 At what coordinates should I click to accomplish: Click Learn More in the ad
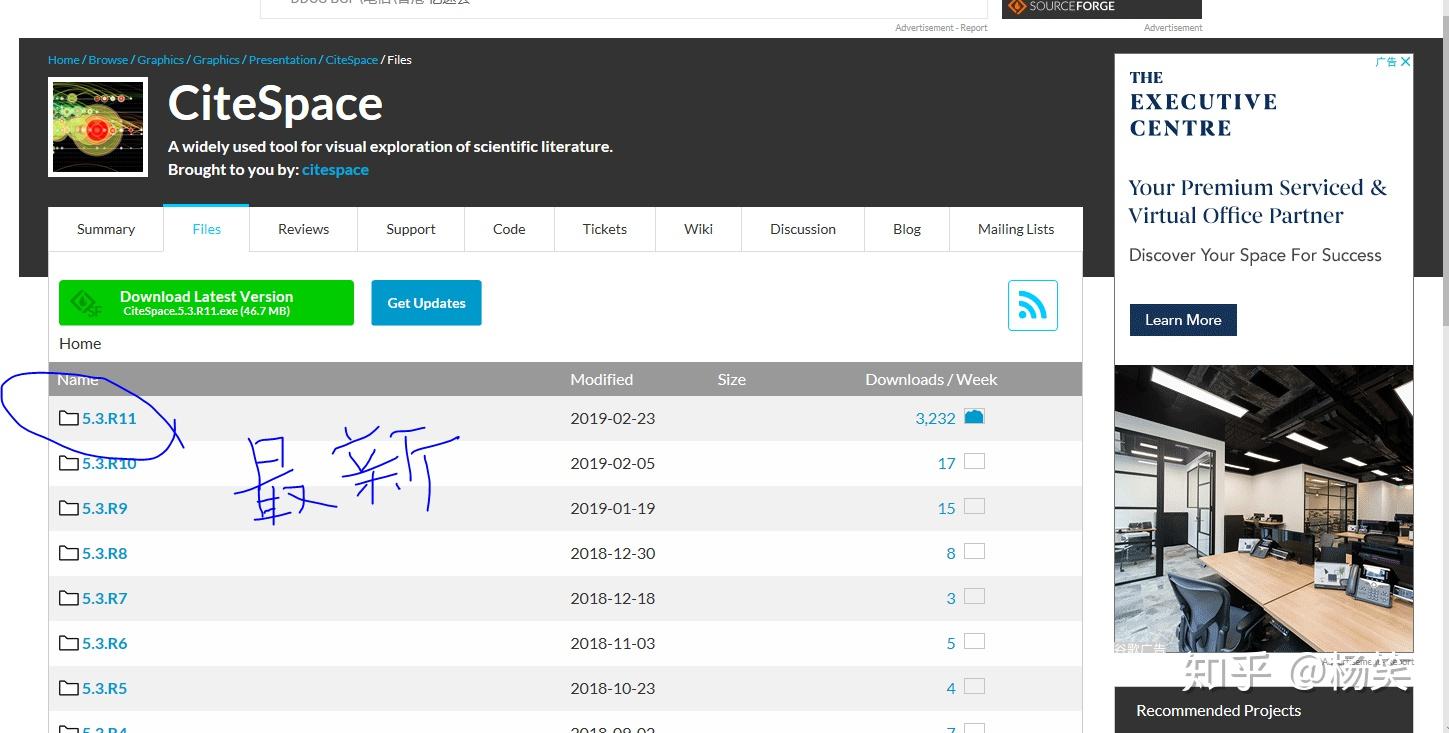(x=1183, y=320)
